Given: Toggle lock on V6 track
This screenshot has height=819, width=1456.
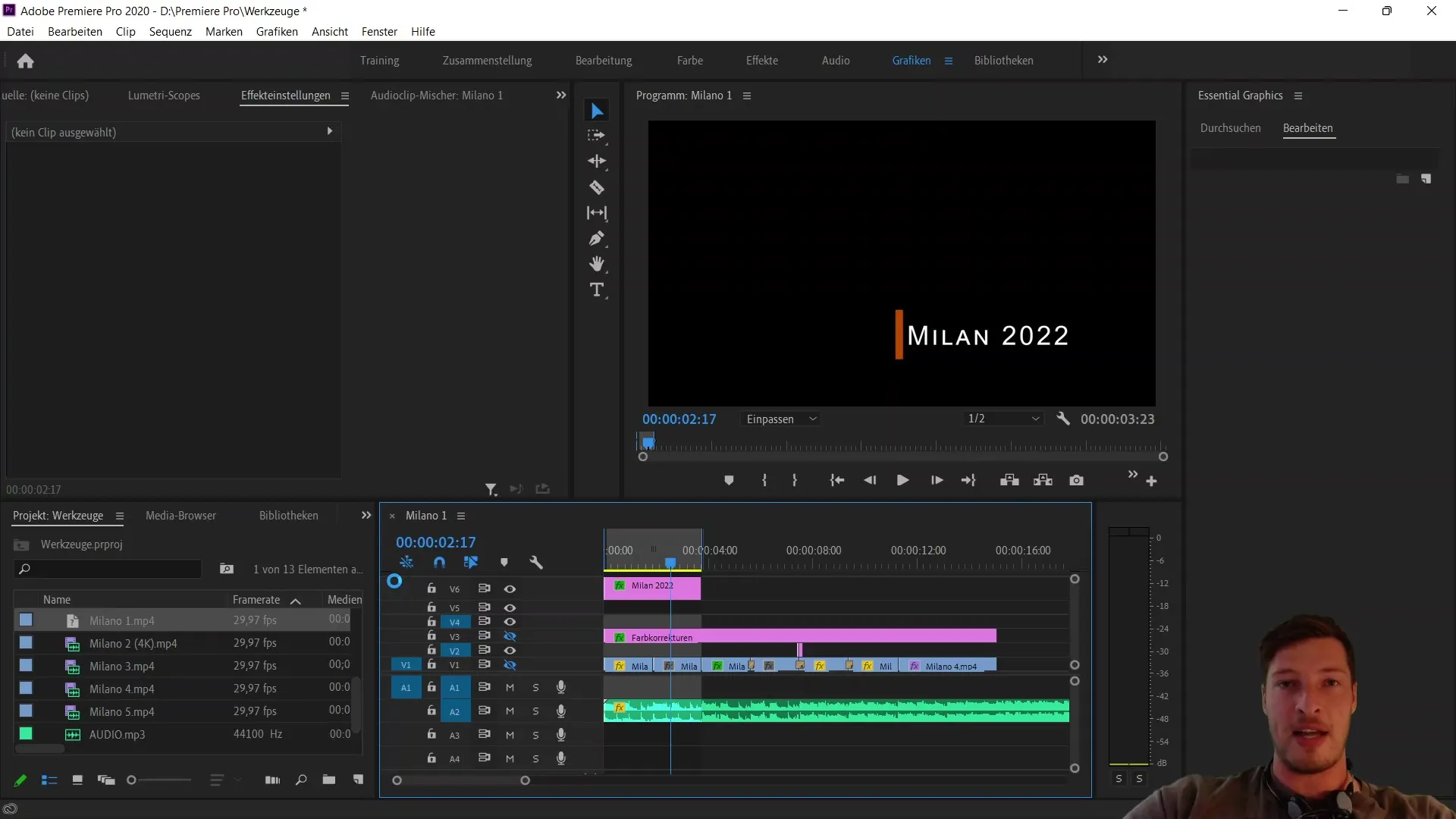Looking at the screenshot, I should coord(431,589).
